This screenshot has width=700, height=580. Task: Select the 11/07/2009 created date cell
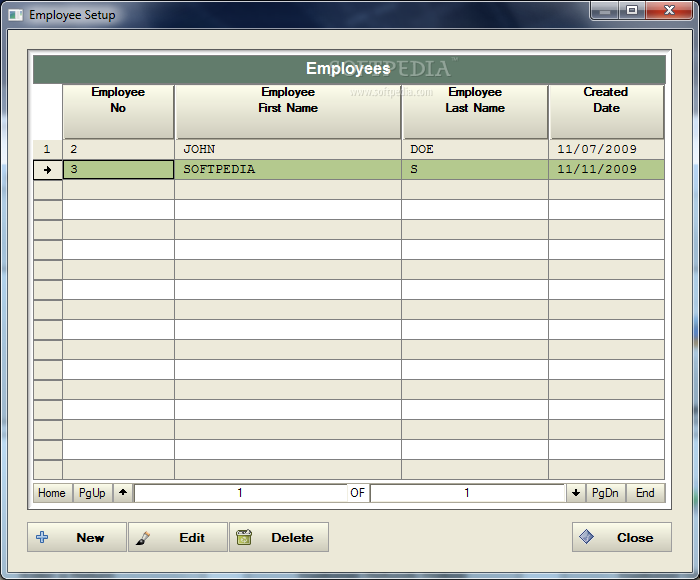(x=606, y=149)
